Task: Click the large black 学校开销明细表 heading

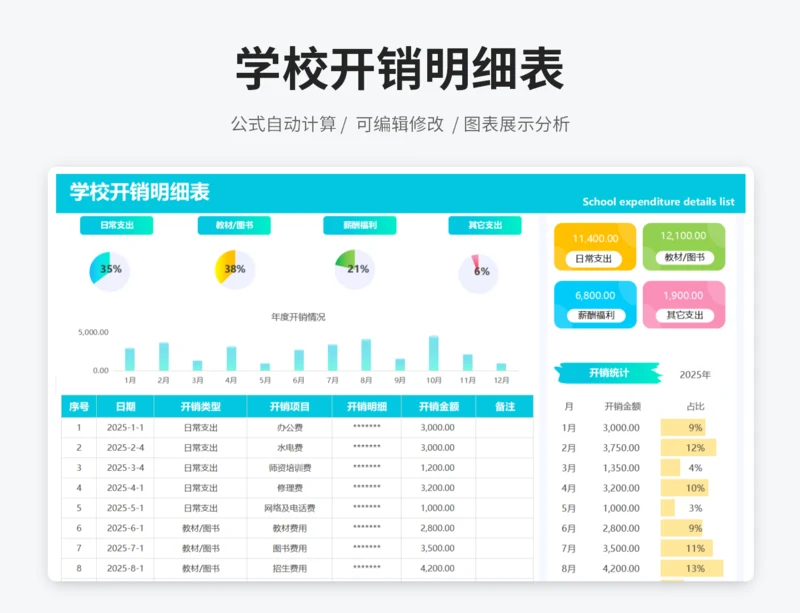Action: [x=400, y=69]
